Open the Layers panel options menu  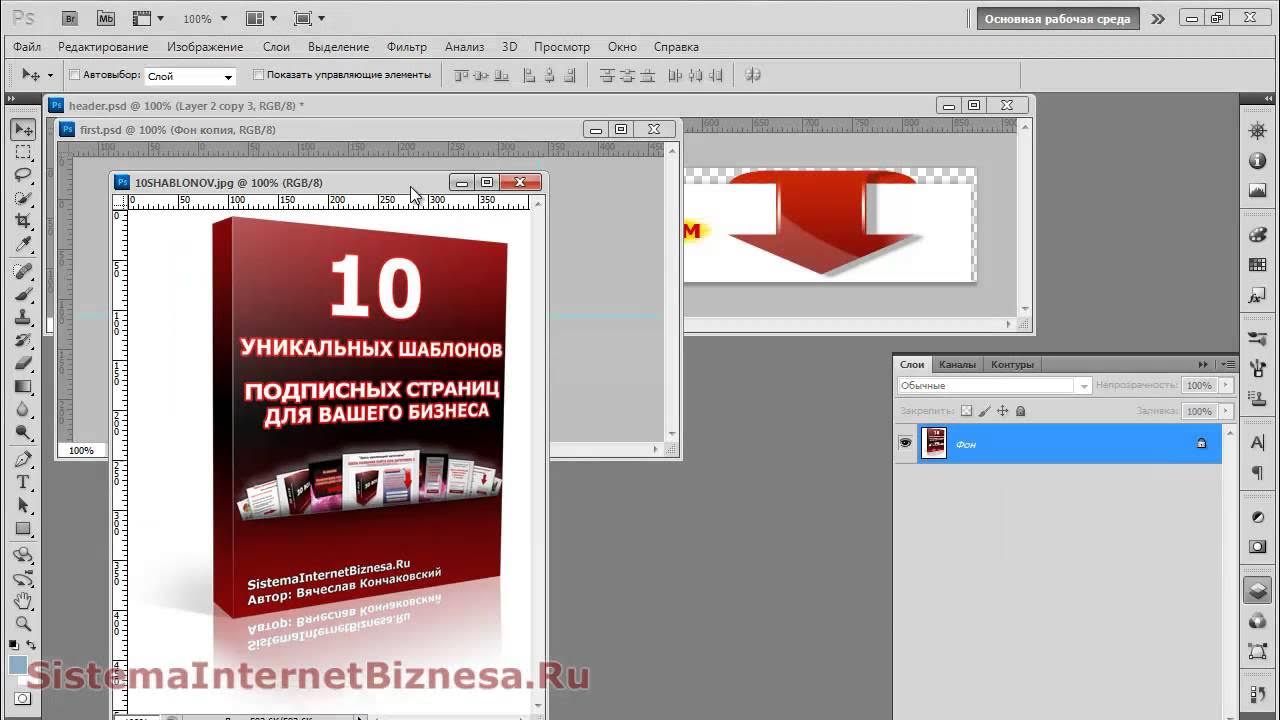click(1229, 365)
